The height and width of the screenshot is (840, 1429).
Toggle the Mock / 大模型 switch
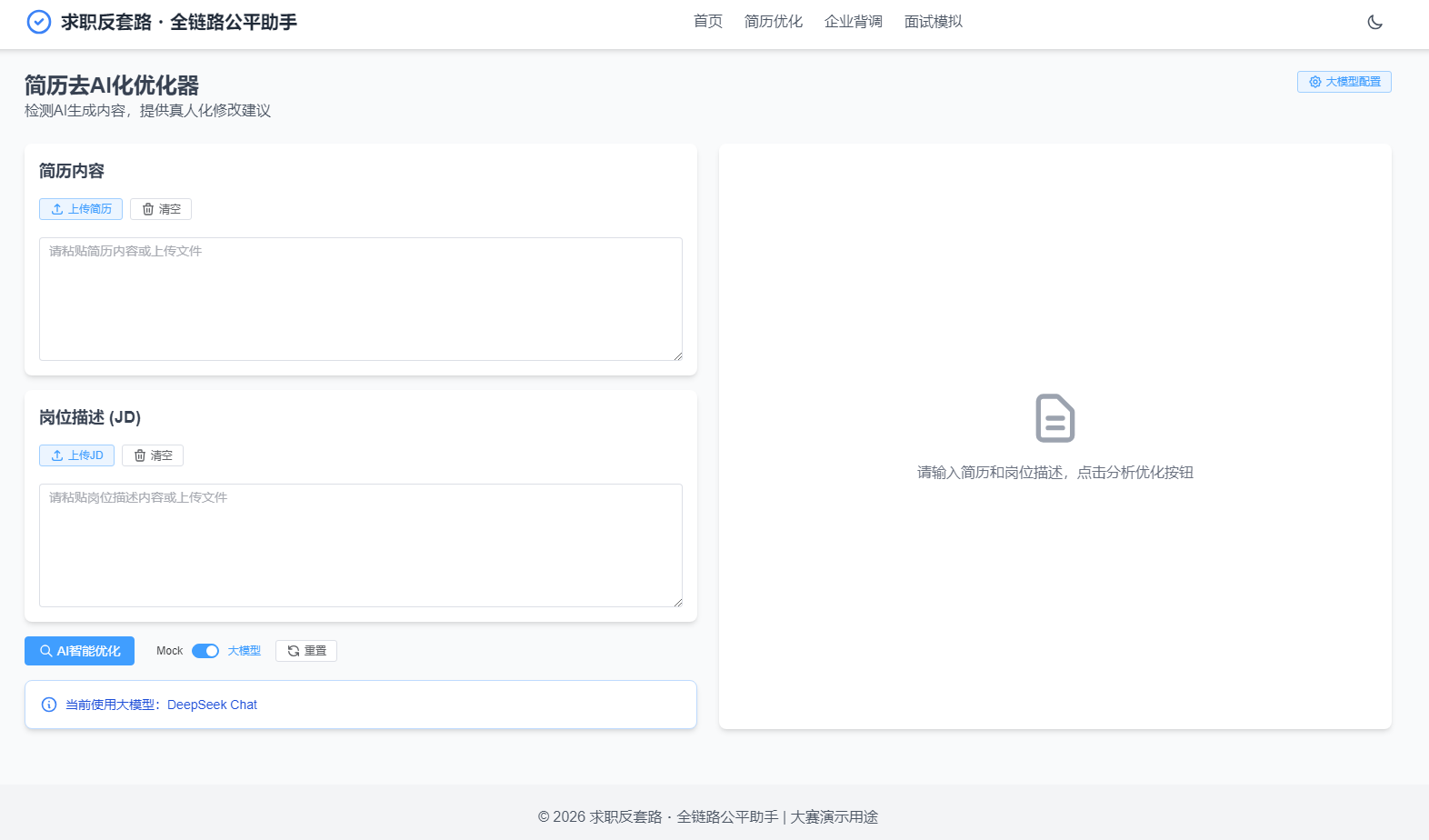(x=205, y=651)
